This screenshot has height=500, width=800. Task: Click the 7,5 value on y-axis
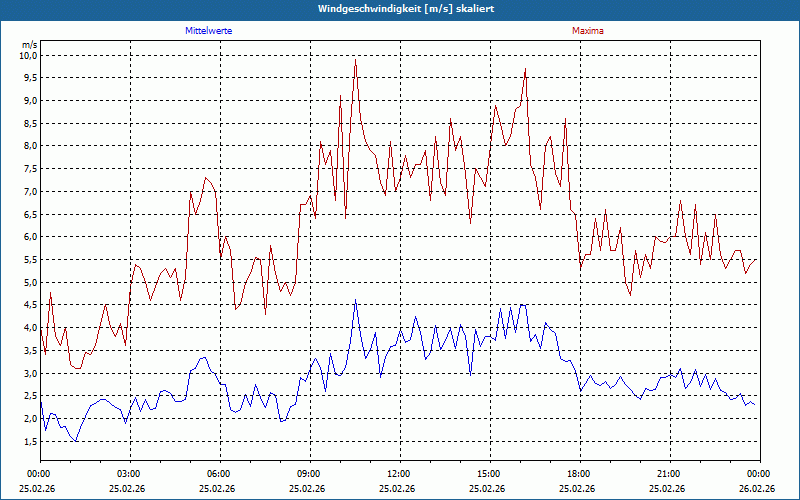coord(30,168)
